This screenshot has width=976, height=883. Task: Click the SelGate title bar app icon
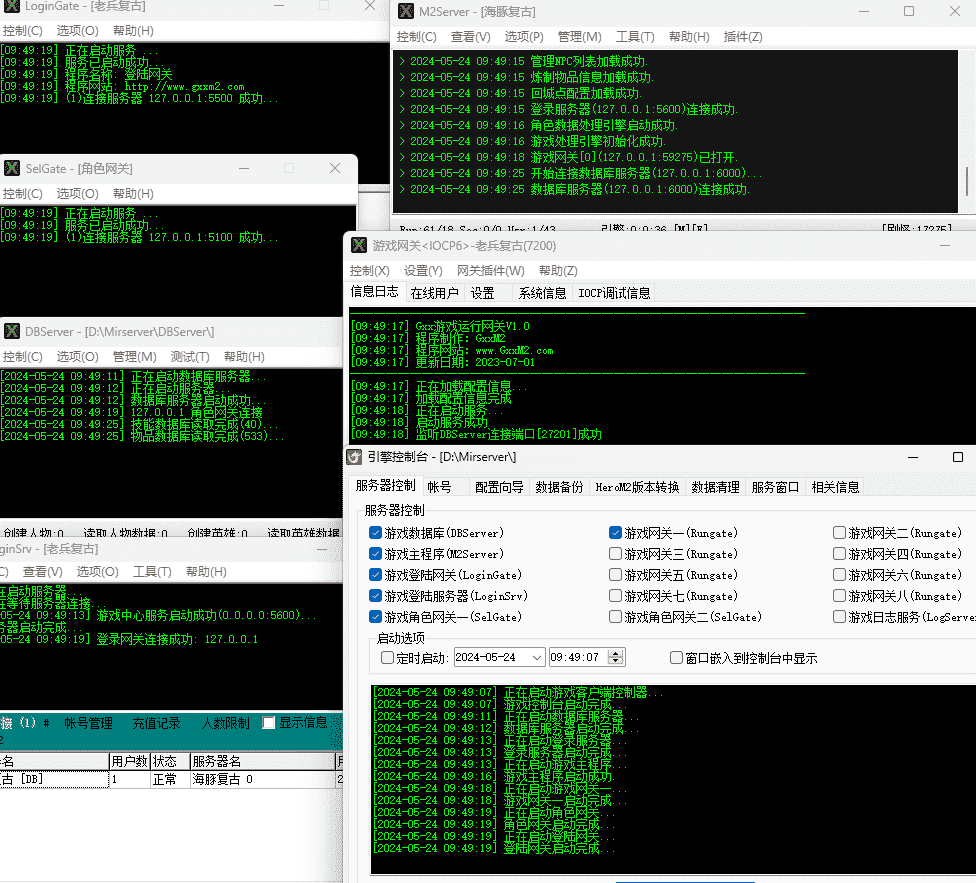click(12, 168)
